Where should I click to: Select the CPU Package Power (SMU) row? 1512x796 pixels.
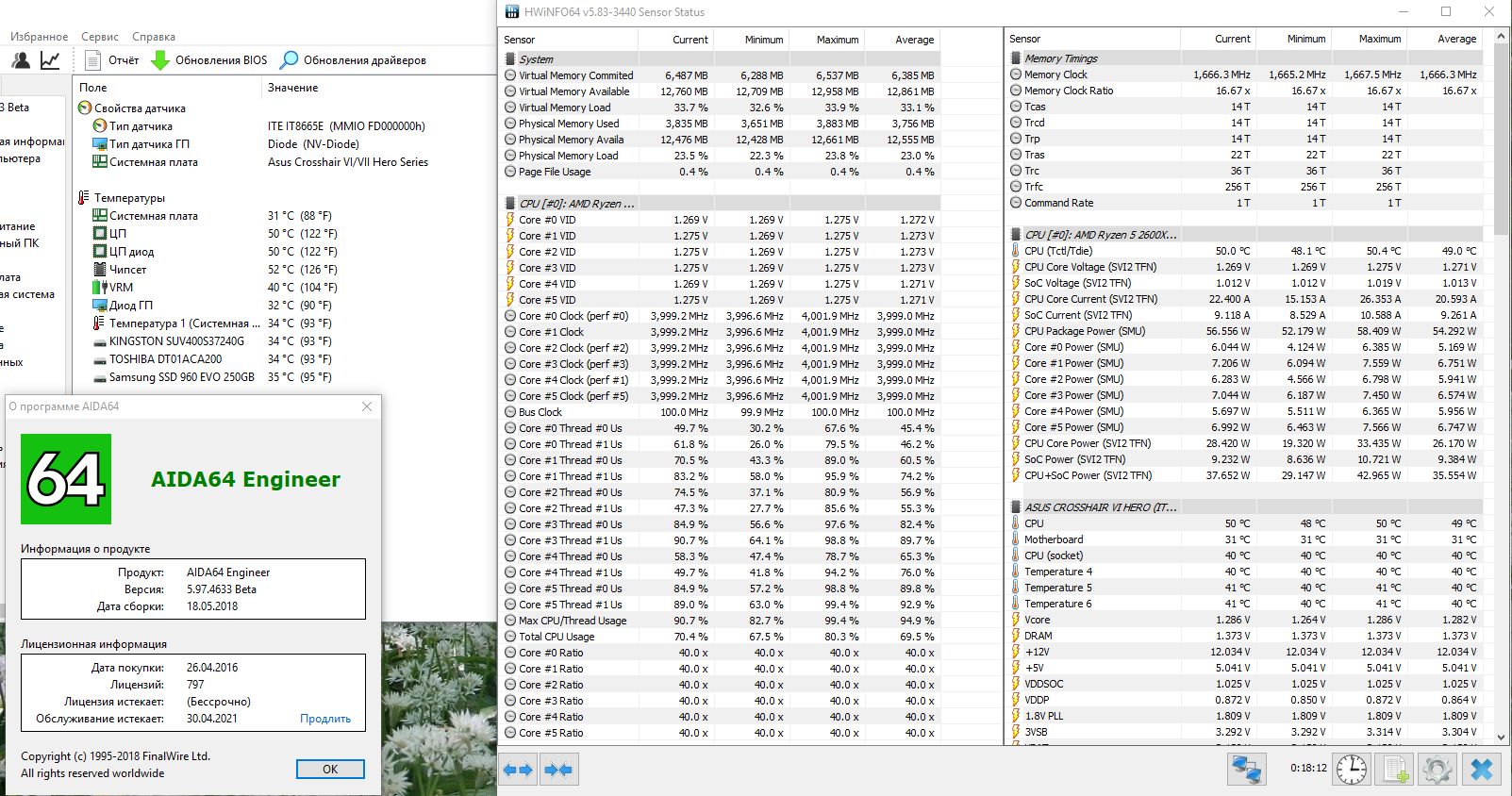click(x=1244, y=331)
